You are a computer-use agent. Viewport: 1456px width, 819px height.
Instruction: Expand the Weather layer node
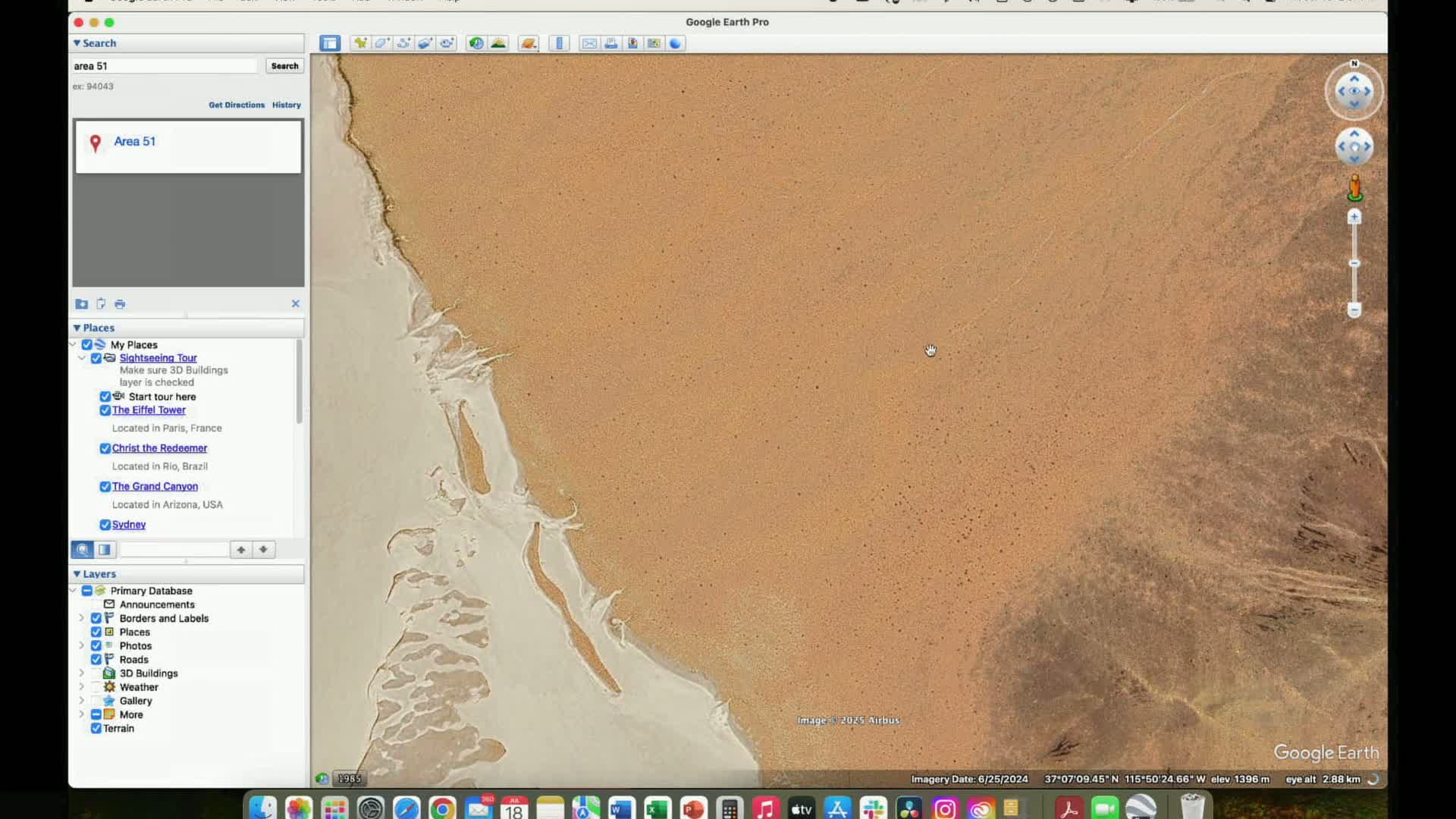(81, 687)
